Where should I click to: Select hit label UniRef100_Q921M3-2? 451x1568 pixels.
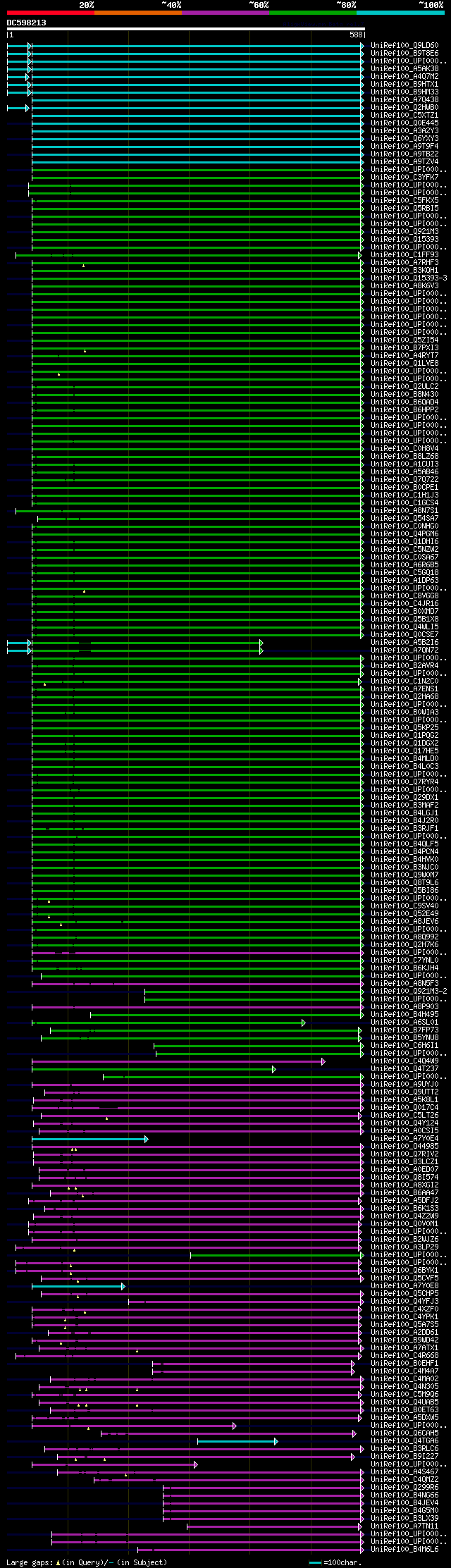[409, 992]
